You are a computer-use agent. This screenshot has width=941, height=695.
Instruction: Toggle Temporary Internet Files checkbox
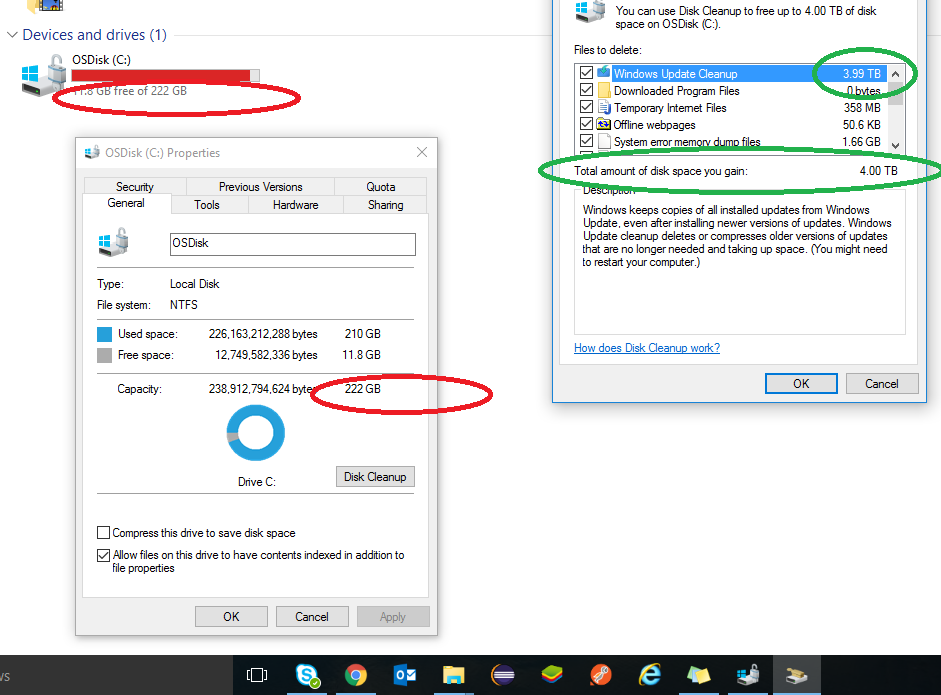(x=586, y=106)
